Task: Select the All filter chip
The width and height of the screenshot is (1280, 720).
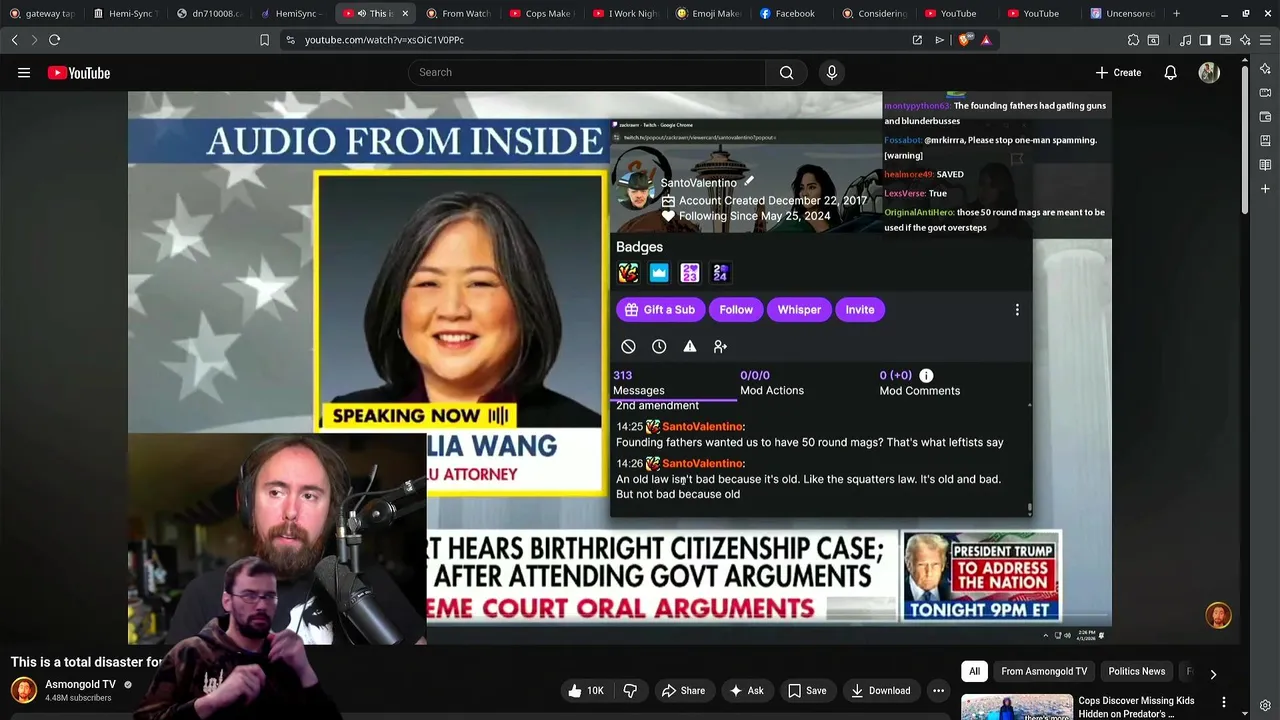Action: pos(974,671)
